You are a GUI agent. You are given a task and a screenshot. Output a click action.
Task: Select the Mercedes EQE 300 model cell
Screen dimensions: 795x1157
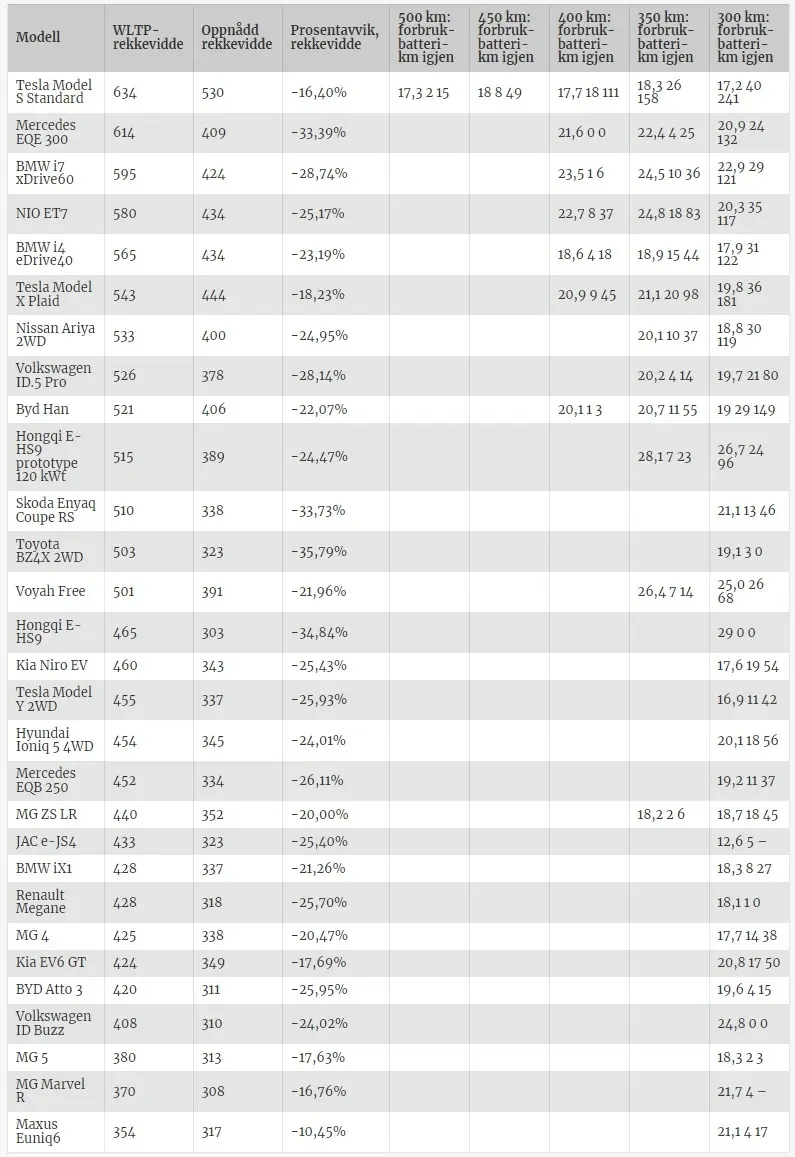tap(46, 132)
